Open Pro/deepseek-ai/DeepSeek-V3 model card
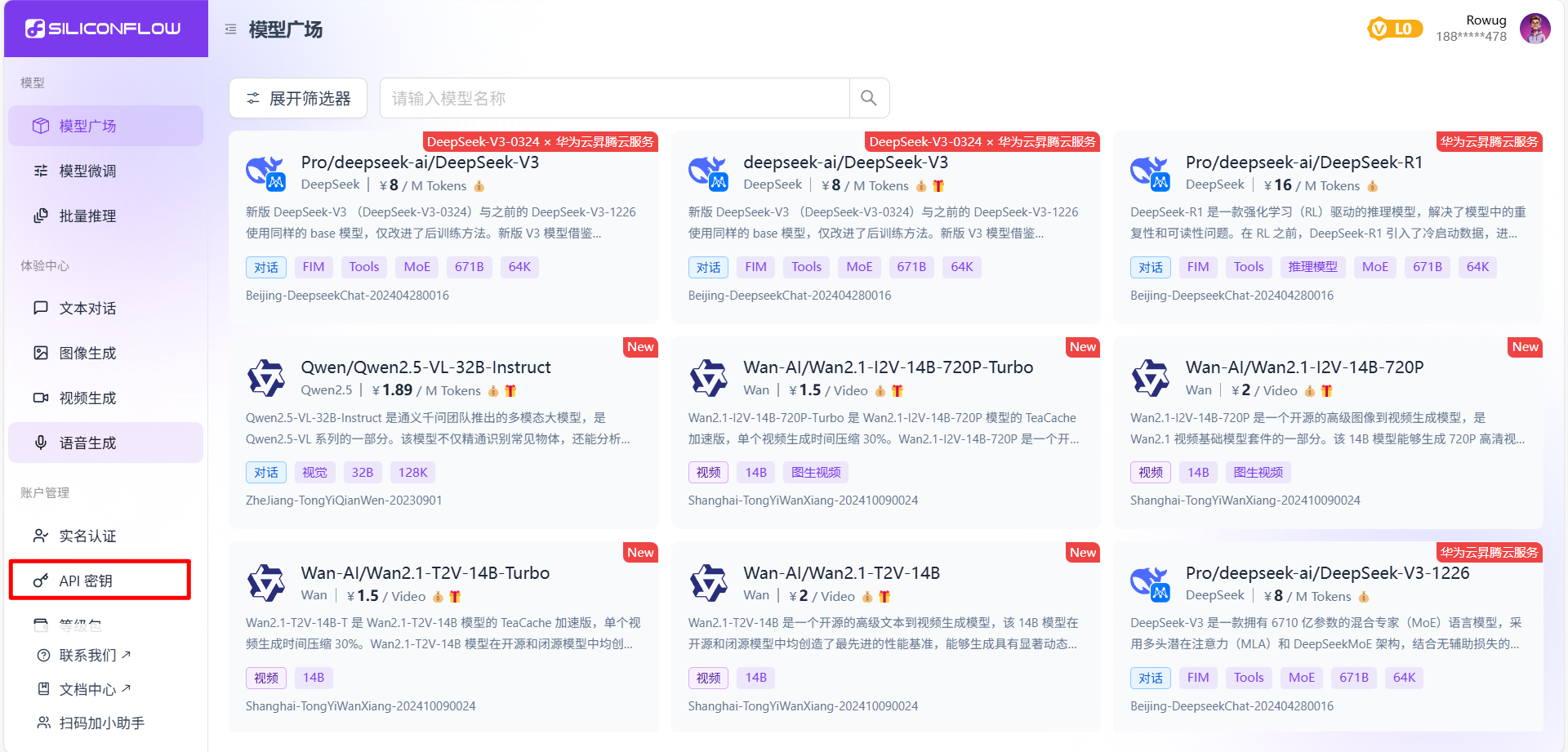This screenshot has width=1568, height=752. [x=443, y=228]
